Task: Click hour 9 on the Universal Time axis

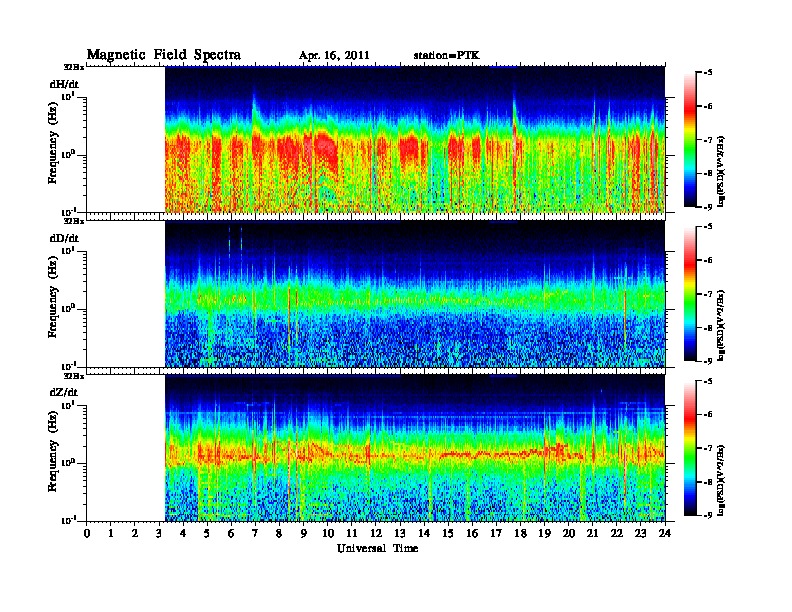Action: tap(304, 534)
